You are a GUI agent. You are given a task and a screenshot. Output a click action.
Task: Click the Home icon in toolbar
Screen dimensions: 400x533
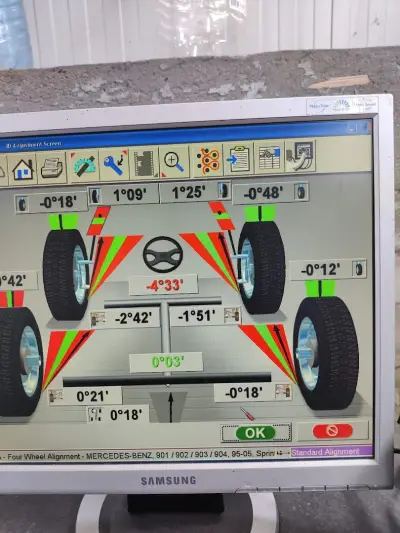[22, 169]
